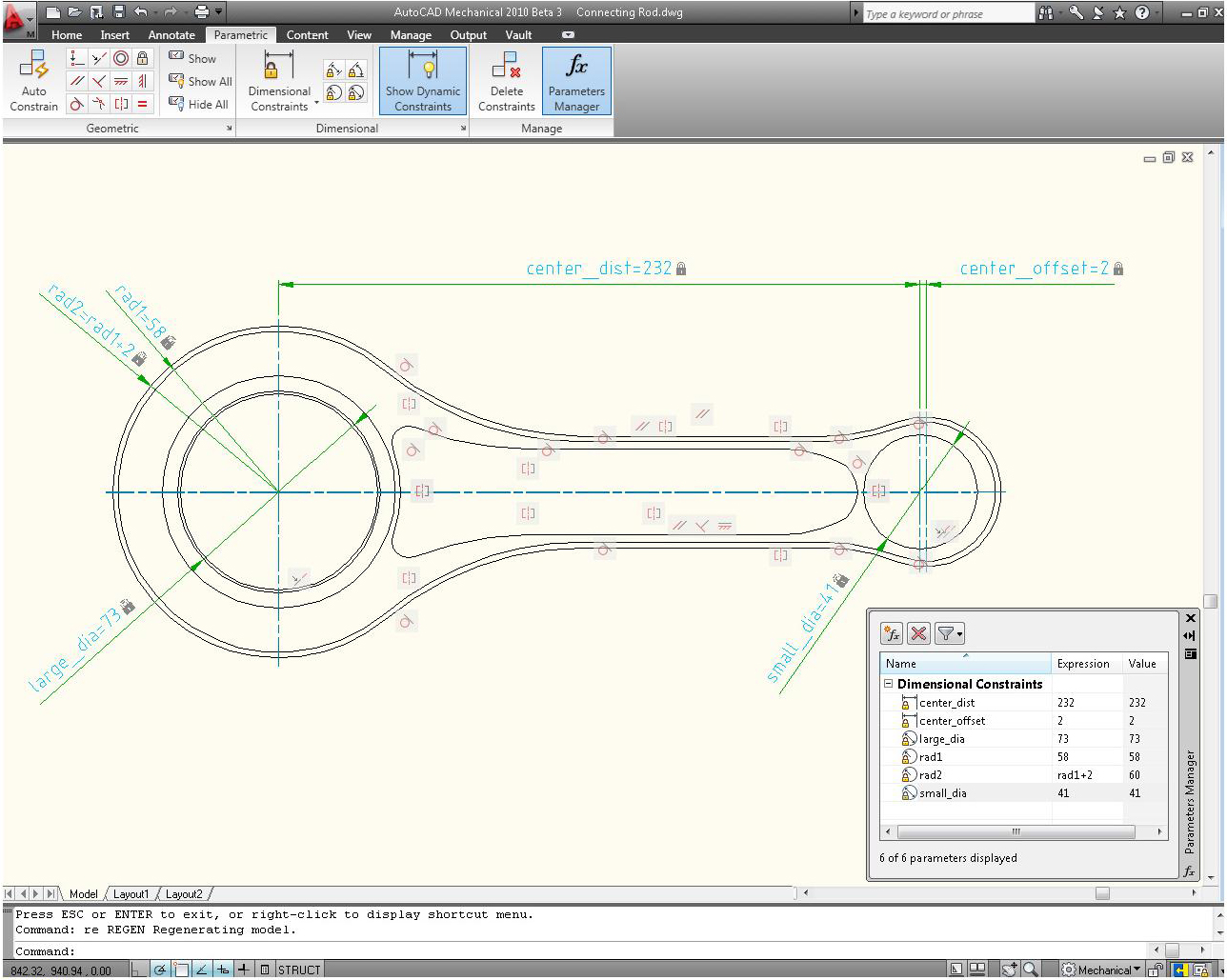This screenshot has width=1227, height=980.
Task: Delete the selected parameter in Parameters Manager
Action: (918, 633)
